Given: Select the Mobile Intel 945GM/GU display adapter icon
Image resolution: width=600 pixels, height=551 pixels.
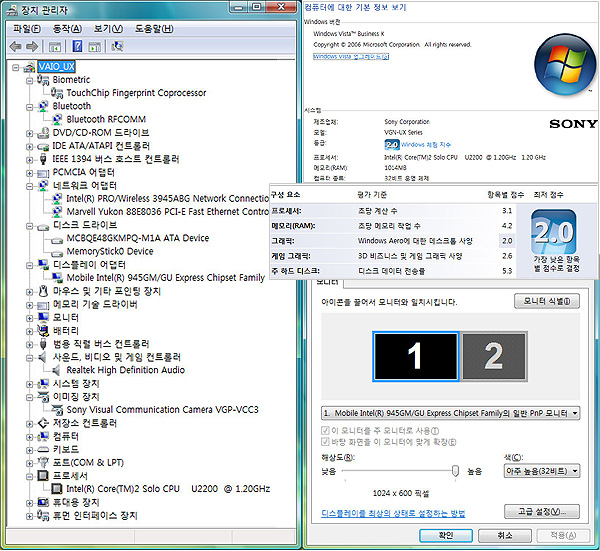Looking at the screenshot, I should tap(57, 277).
